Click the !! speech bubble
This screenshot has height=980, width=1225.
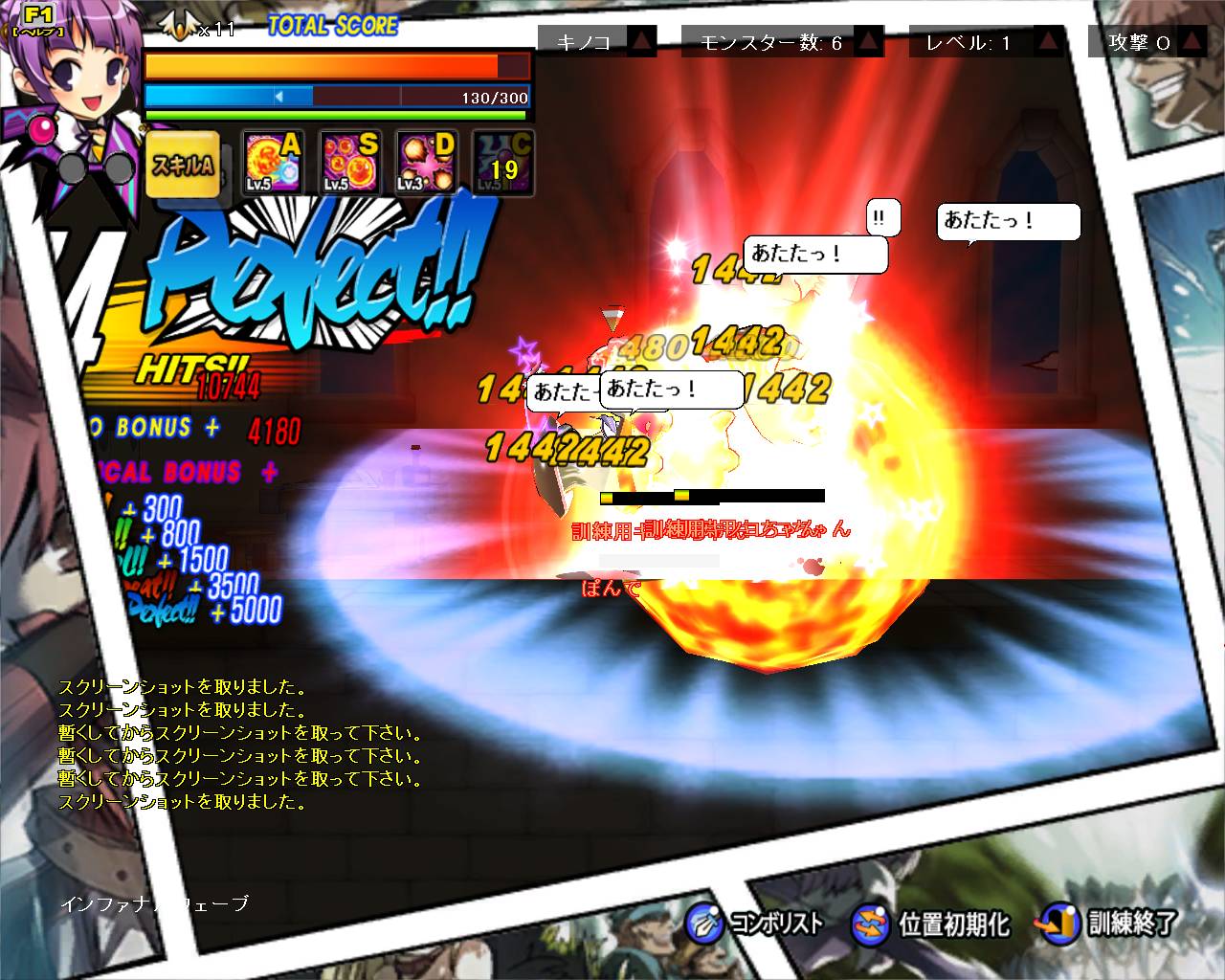pos(881,219)
